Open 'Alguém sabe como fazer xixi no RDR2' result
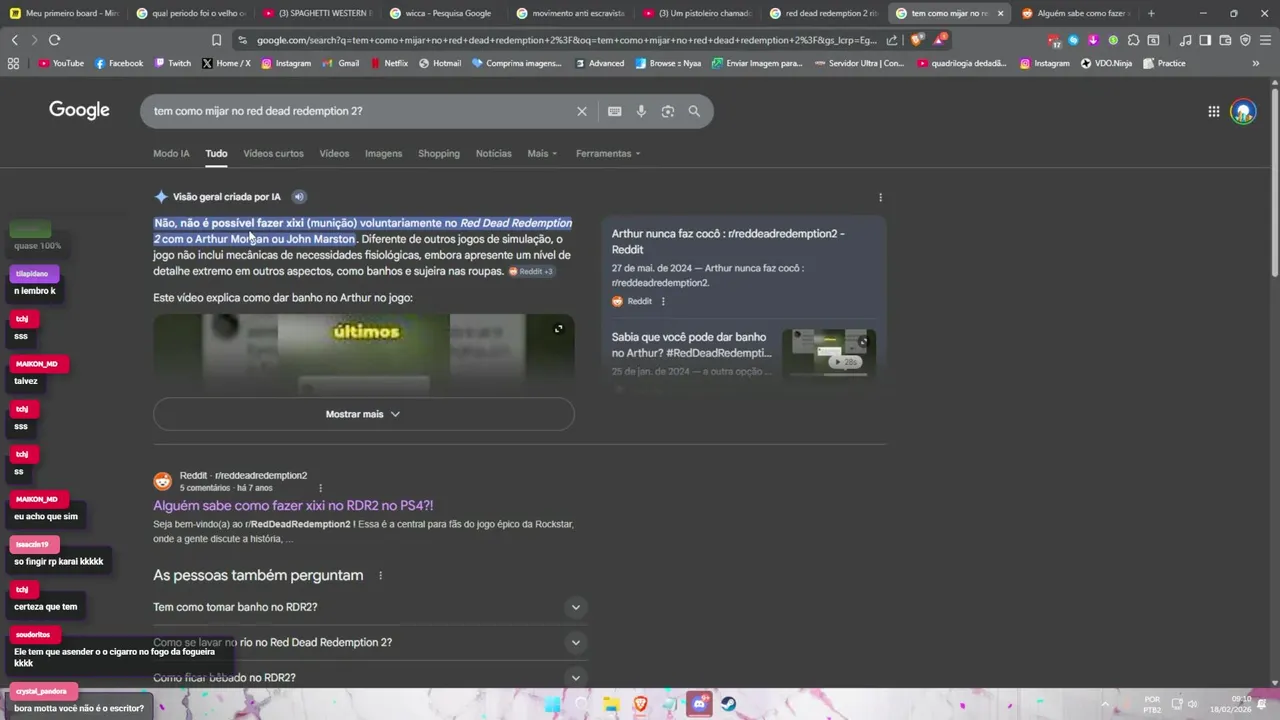The height and width of the screenshot is (720, 1280). tap(293, 505)
